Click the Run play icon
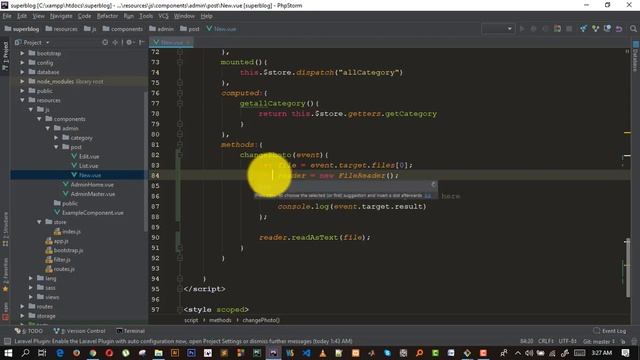 tap(522, 29)
